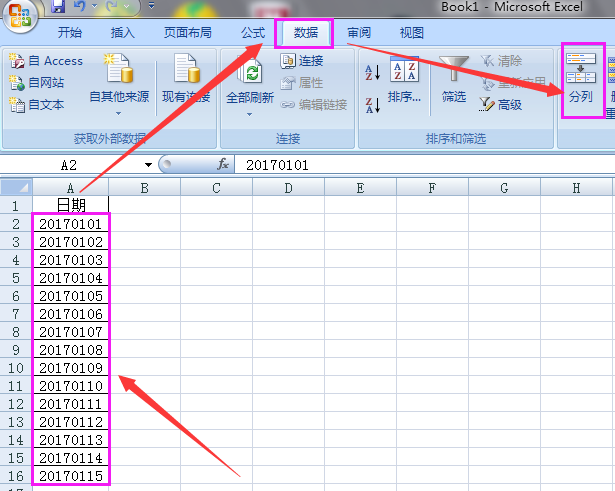
Task: Click 清除 filter button
Action: [x=502, y=61]
